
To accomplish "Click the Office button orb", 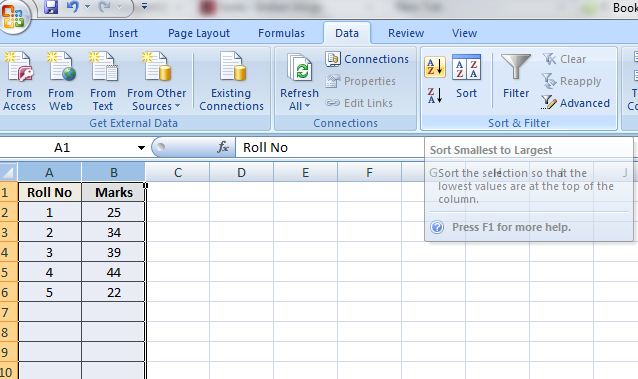I will [x=13, y=17].
